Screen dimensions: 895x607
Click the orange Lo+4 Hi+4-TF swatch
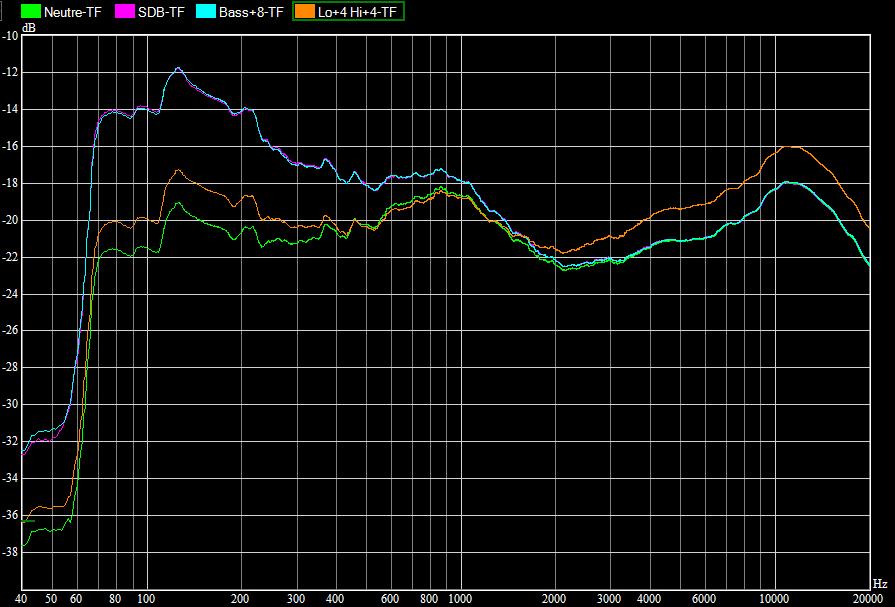click(306, 12)
